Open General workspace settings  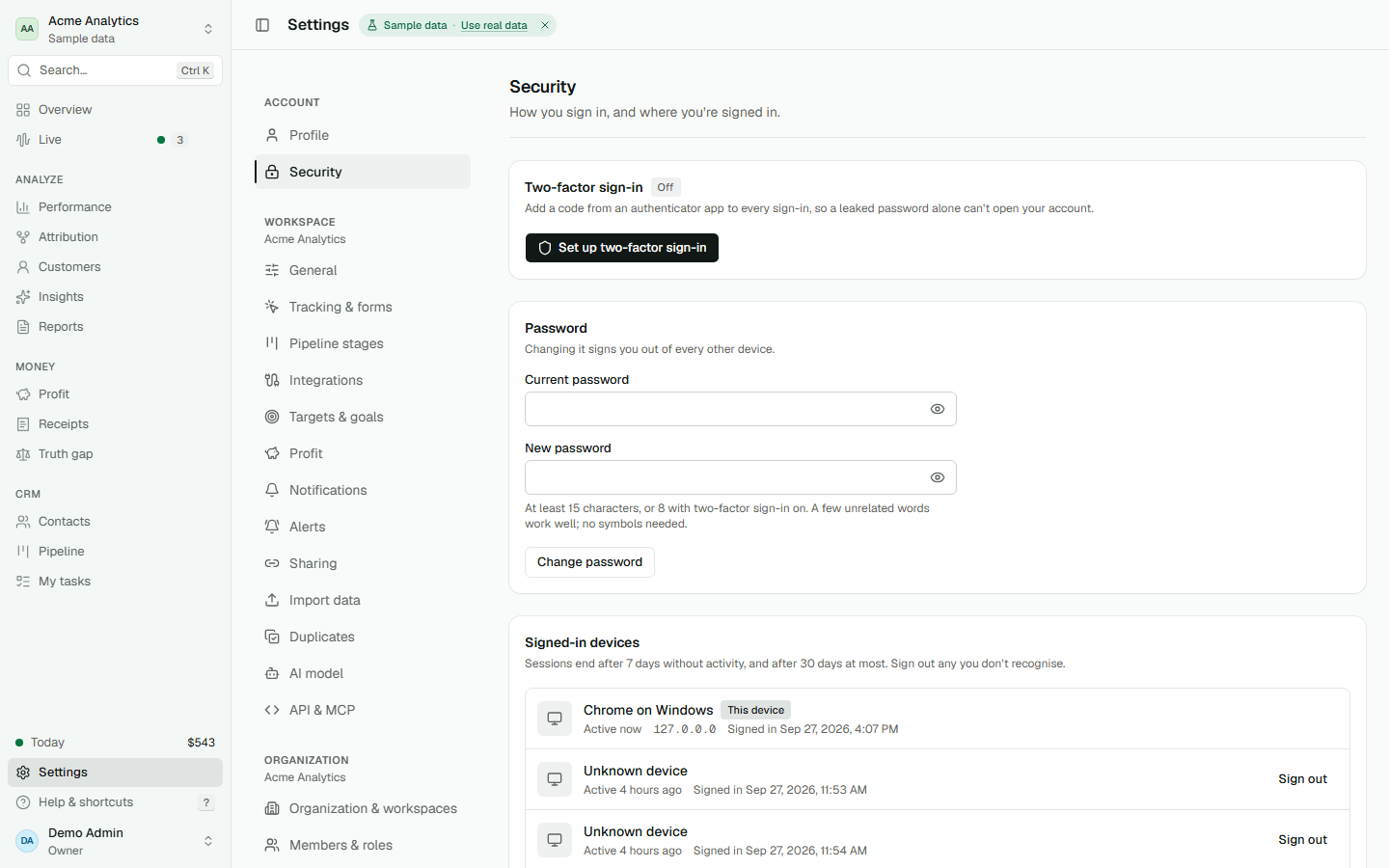click(363, 270)
